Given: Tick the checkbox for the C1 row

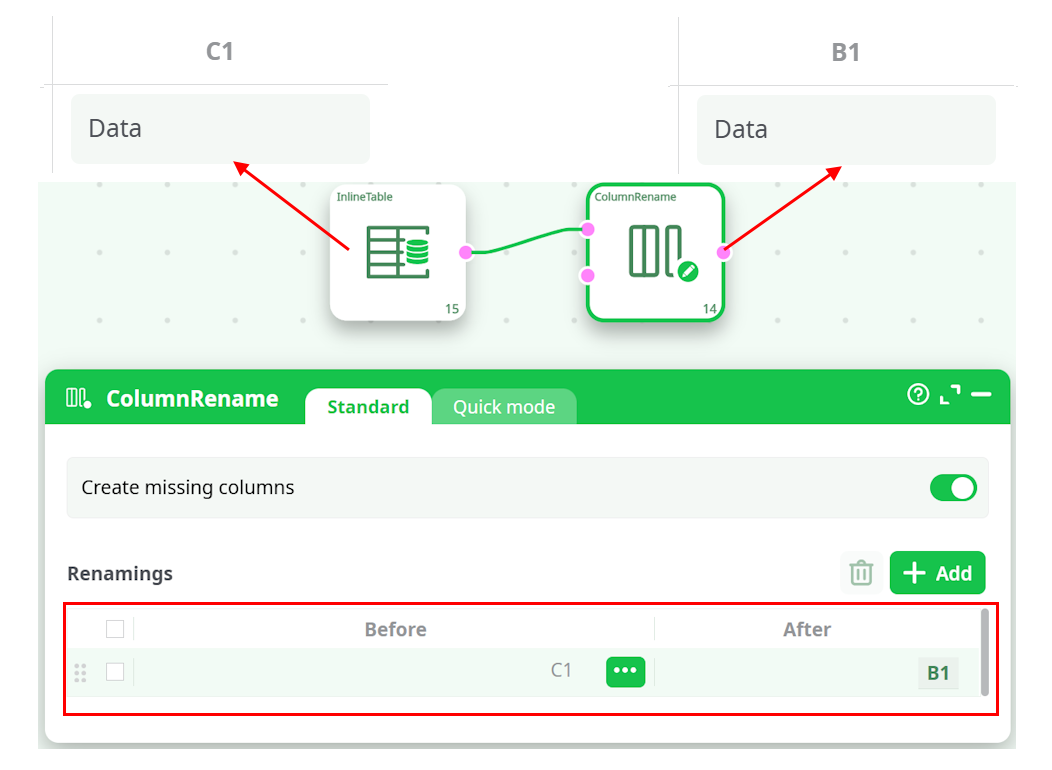Looking at the screenshot, I should pyautogui.click(x=115, y=672).
